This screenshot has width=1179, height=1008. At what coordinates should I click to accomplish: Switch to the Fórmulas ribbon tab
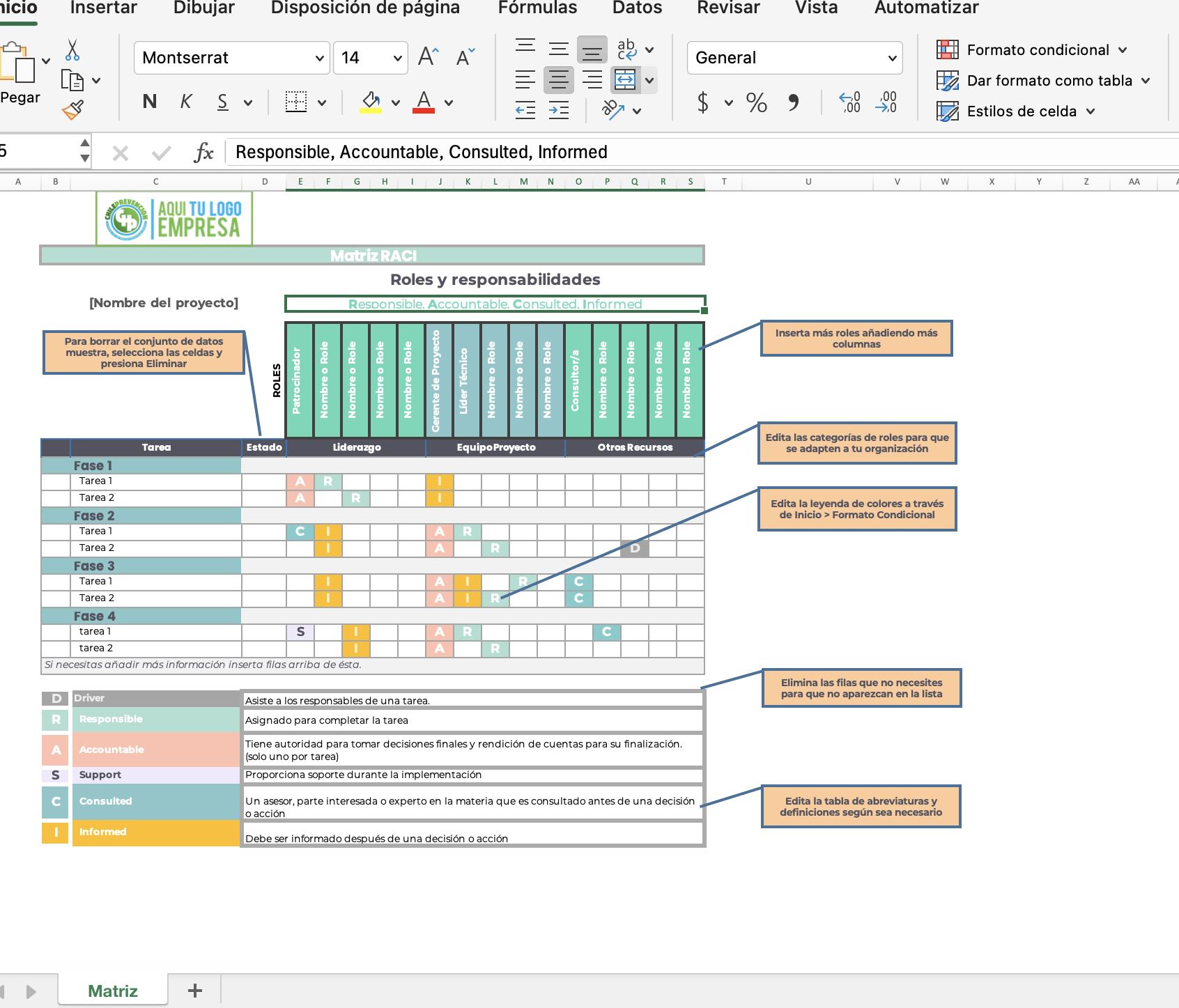point(537,9)
